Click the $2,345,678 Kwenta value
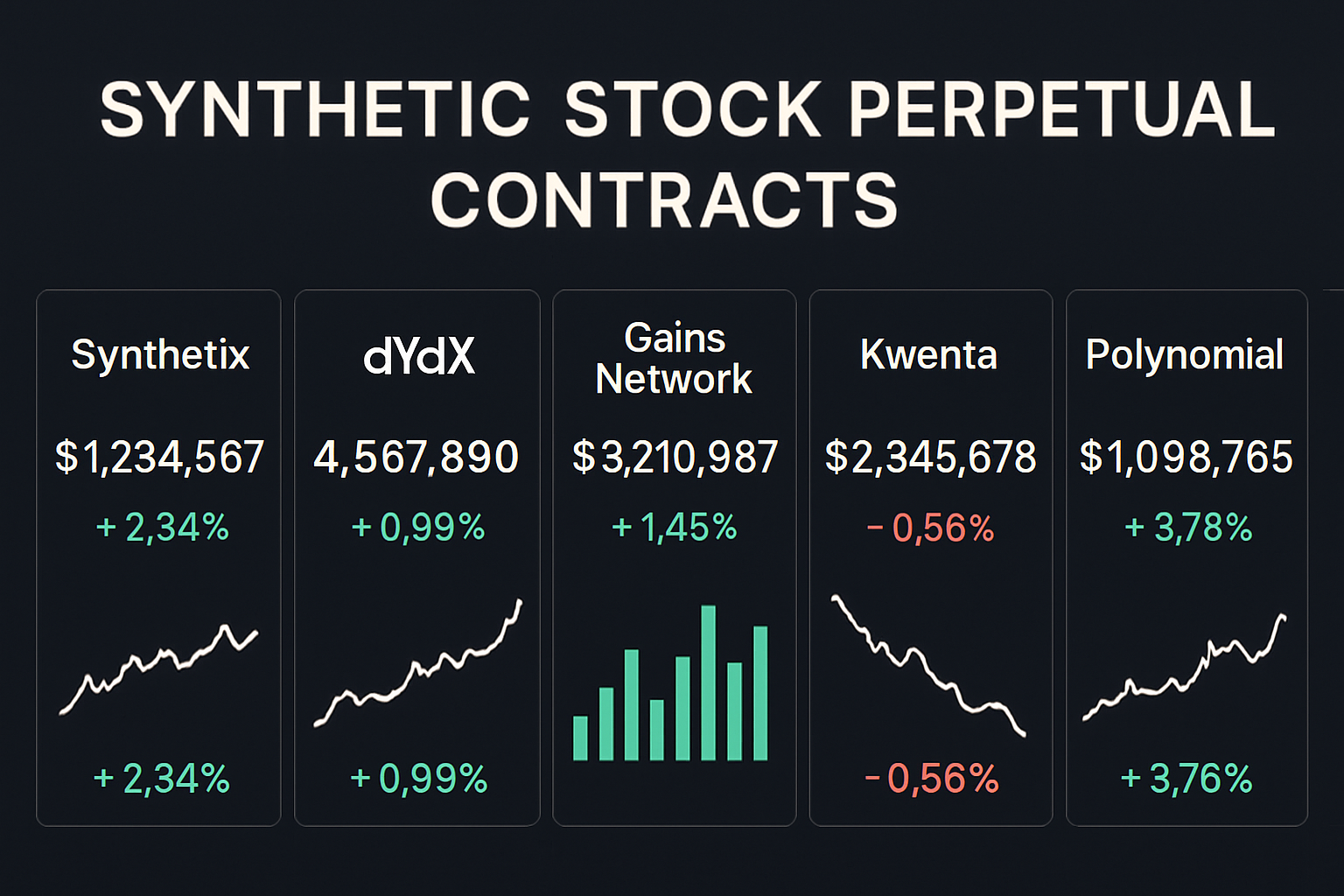 coord(930,457)
